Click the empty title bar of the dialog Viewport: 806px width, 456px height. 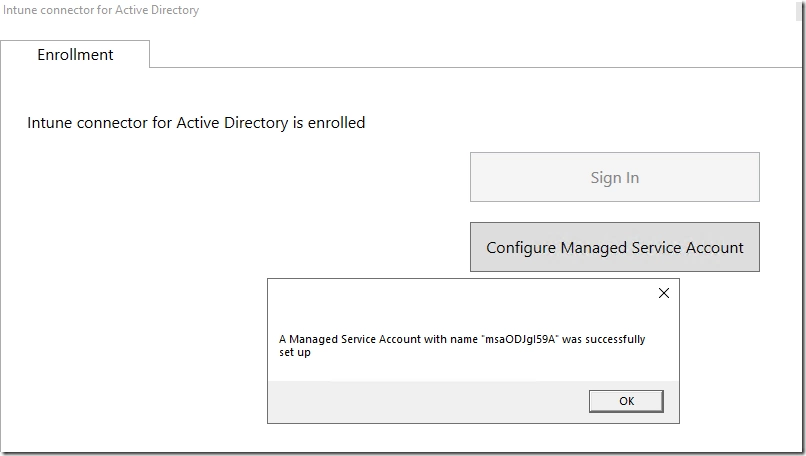(450, 293)
